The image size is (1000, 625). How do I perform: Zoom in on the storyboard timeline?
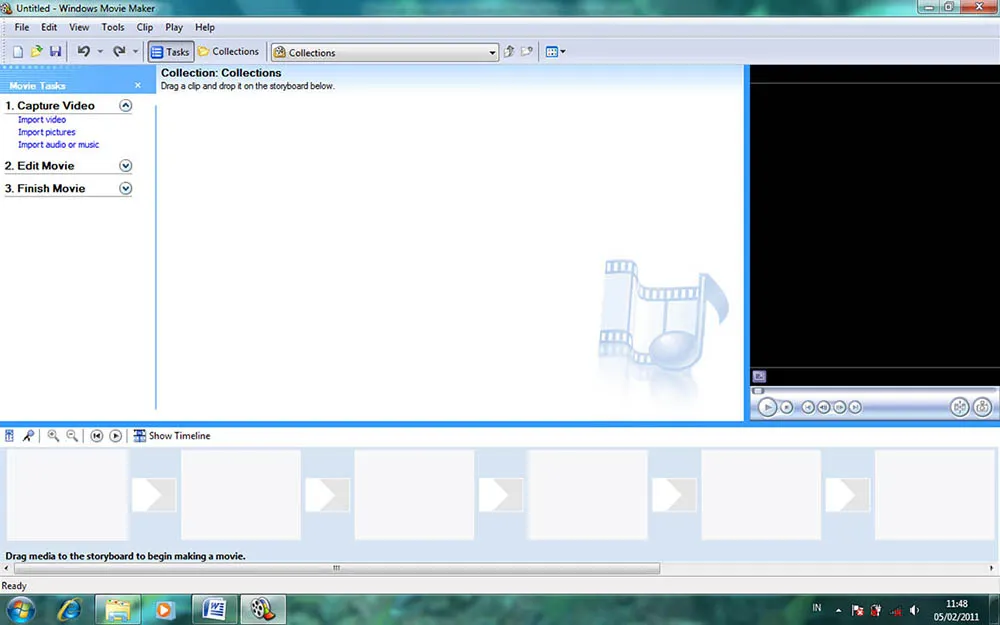(52, 435)
